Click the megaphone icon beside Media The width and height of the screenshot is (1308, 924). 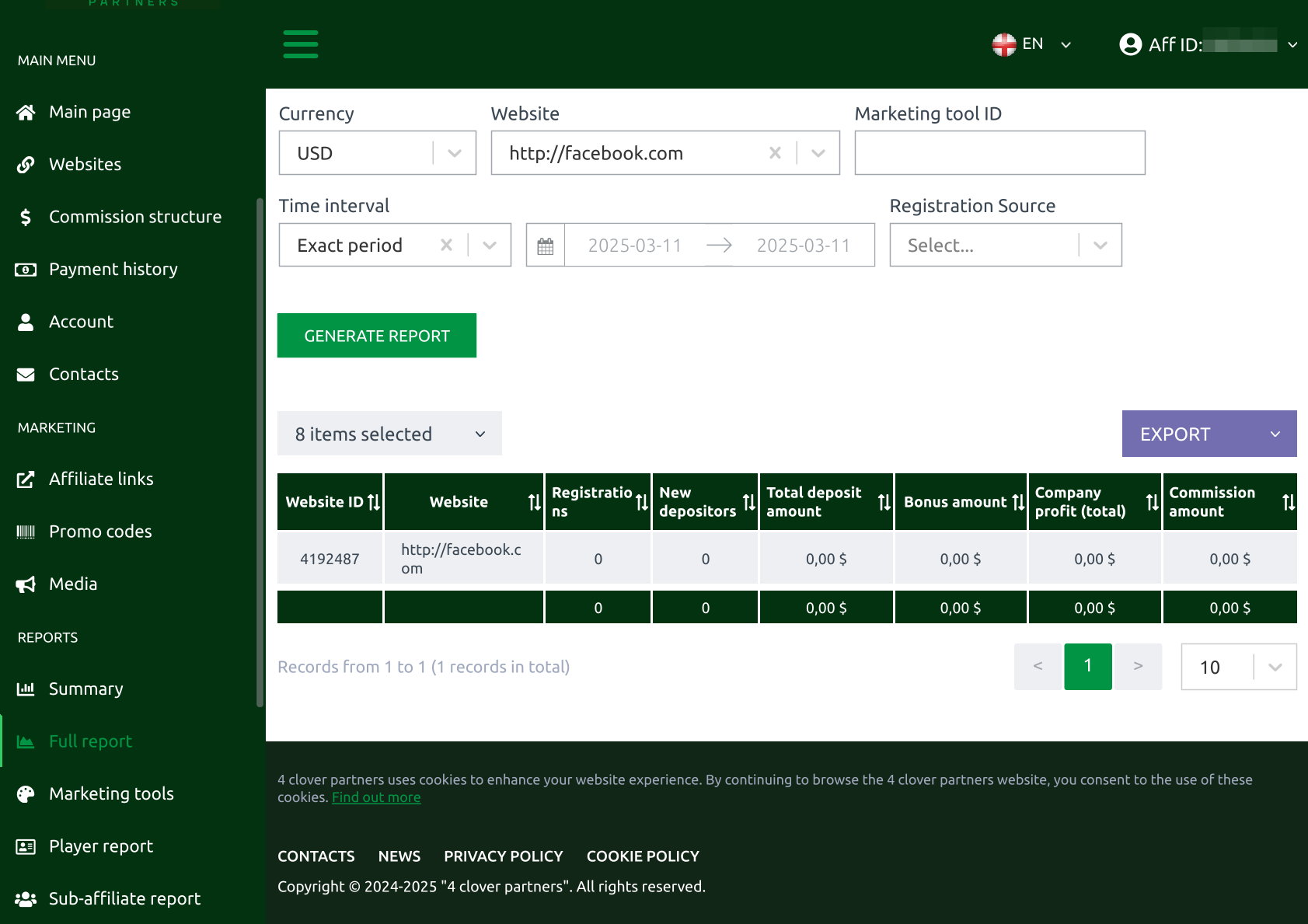pyautogui.click(x=26, y=584)
